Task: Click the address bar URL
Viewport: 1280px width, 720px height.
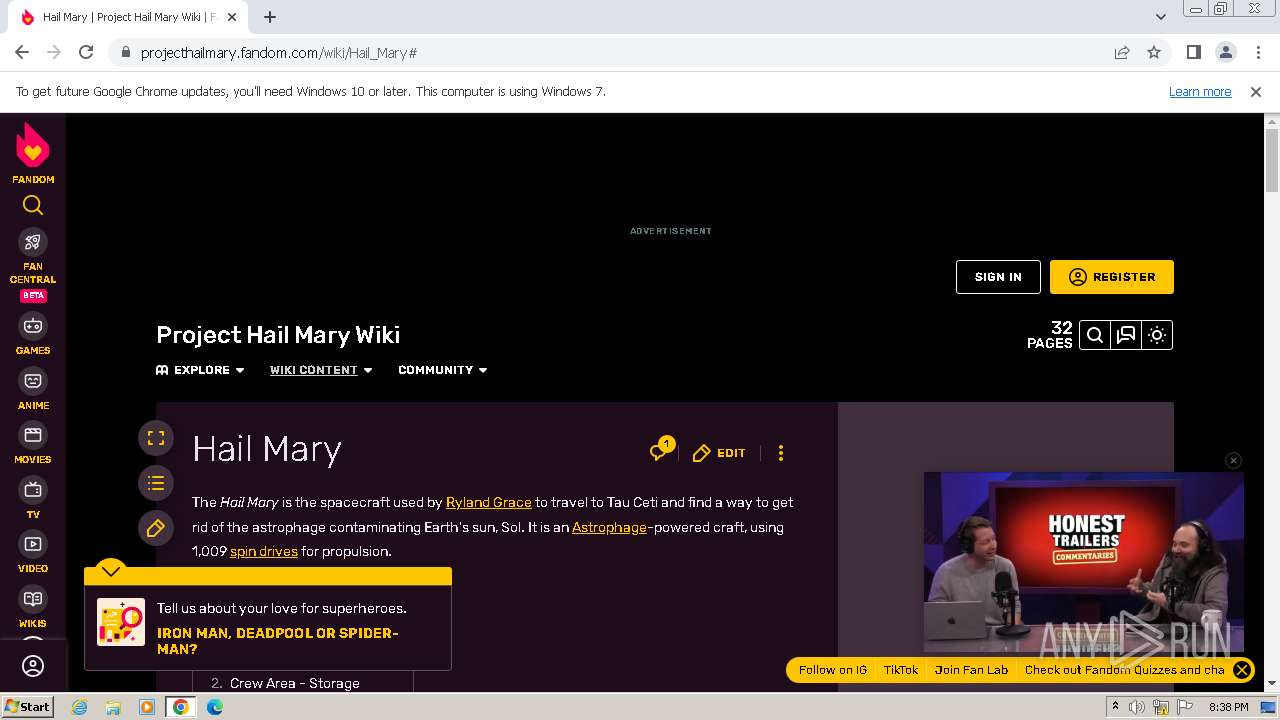Action: 279,53
